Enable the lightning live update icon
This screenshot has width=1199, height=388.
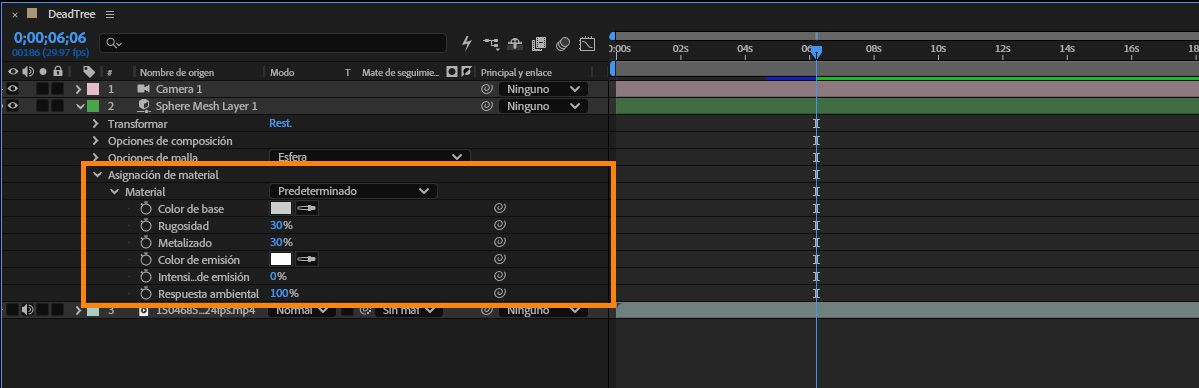(x=467, y=44)
